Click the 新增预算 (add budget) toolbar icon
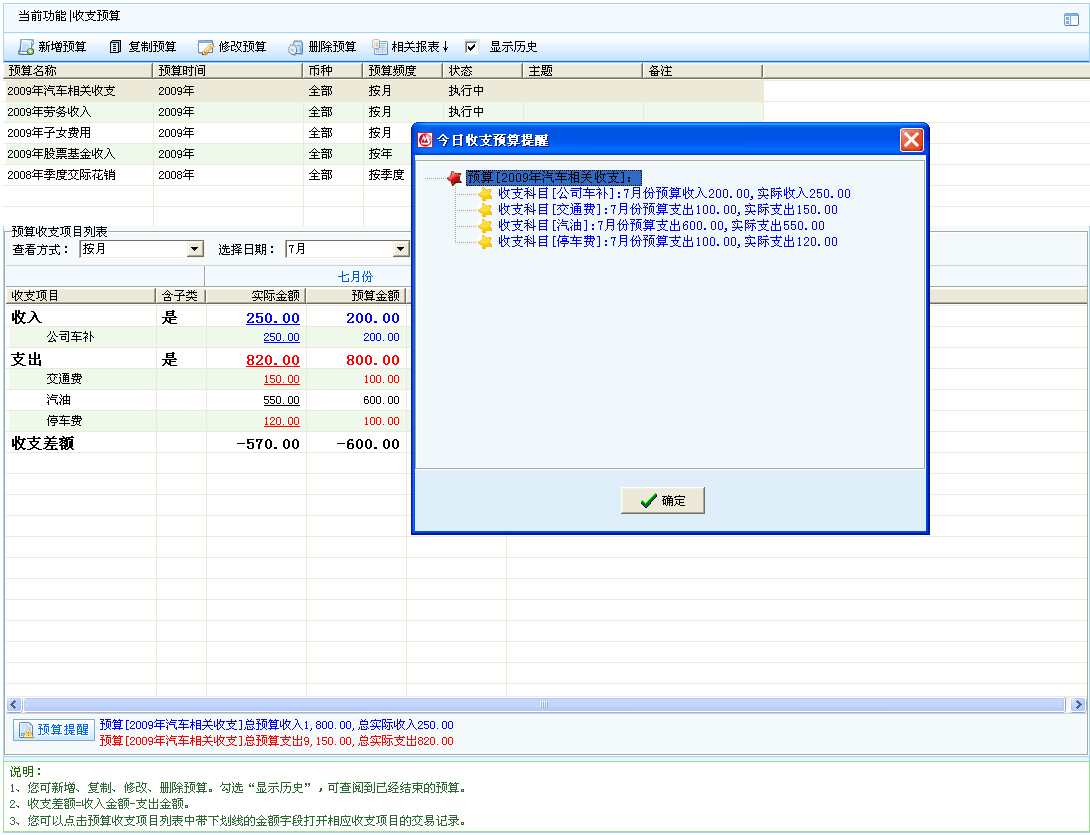1090x835 pixels. [x=26, y=47]
